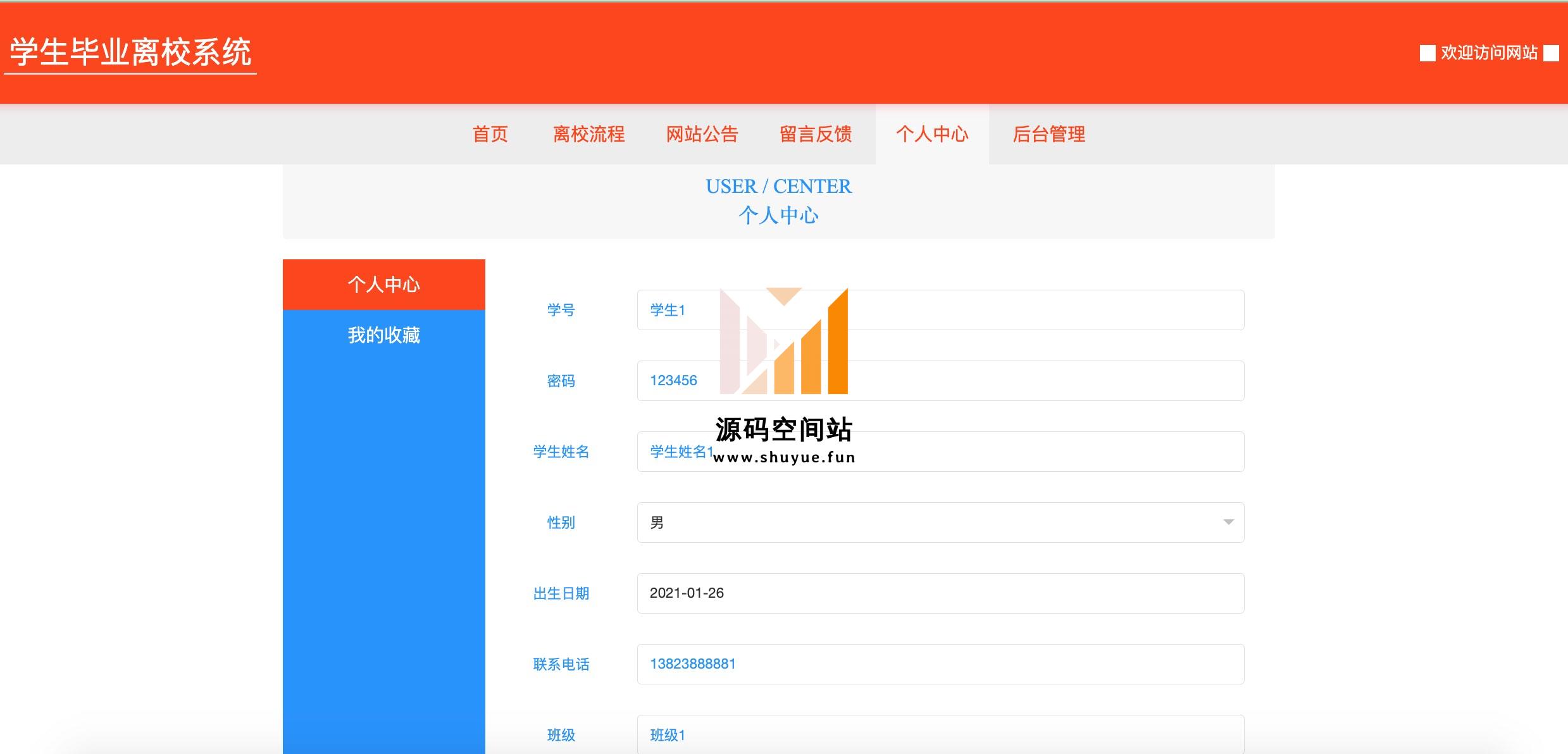Click the 密码 field label

click(561, 381)
